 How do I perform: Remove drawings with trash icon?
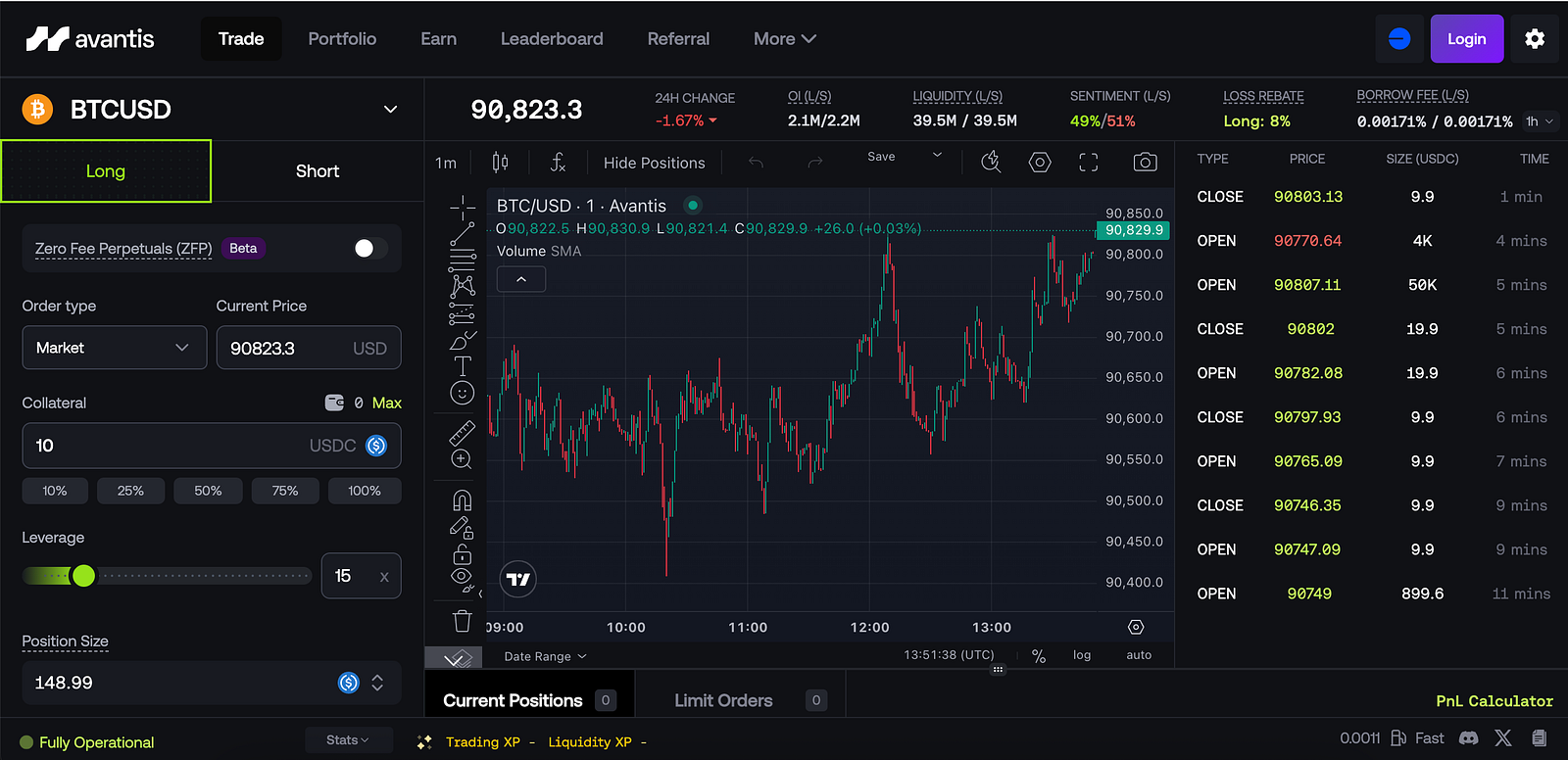463,621
